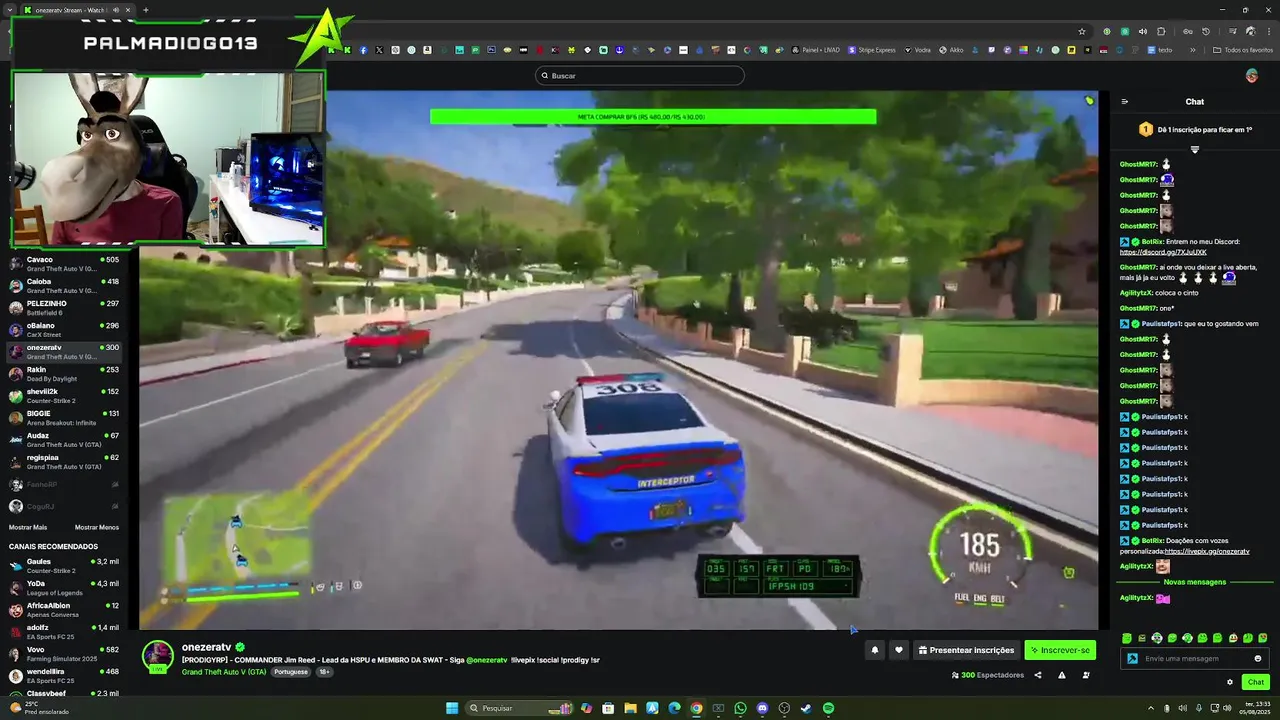Click the Buscar search field
Viewport: 1280px width, 720px height.
coord(640,76)
